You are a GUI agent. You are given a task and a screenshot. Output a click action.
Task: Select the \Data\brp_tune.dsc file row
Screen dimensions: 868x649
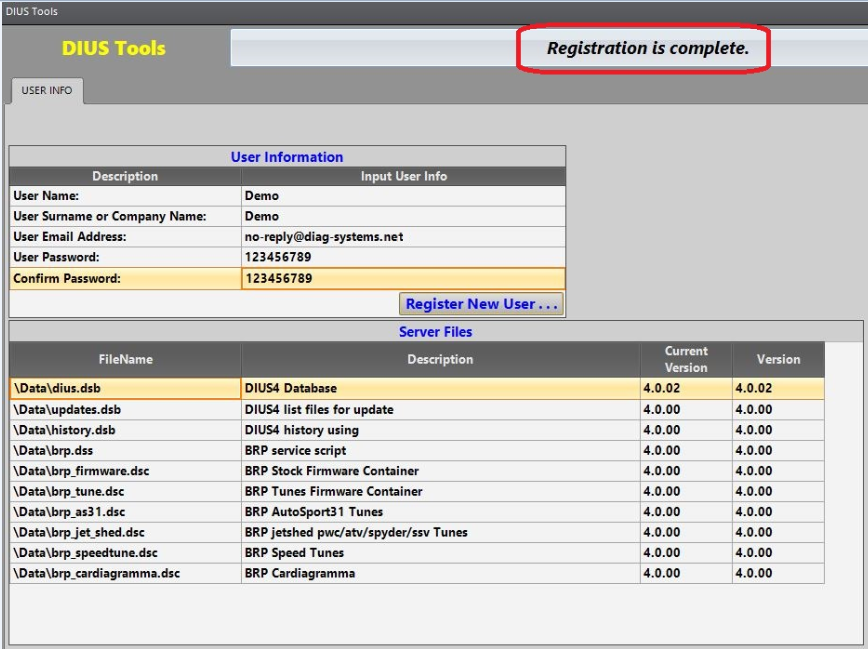click(x=125, y=491)
